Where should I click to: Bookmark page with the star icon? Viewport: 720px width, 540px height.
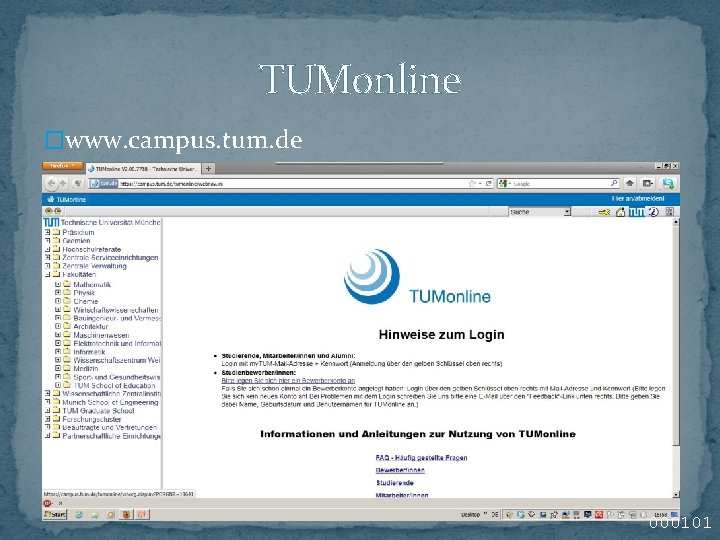pos(472,184)
